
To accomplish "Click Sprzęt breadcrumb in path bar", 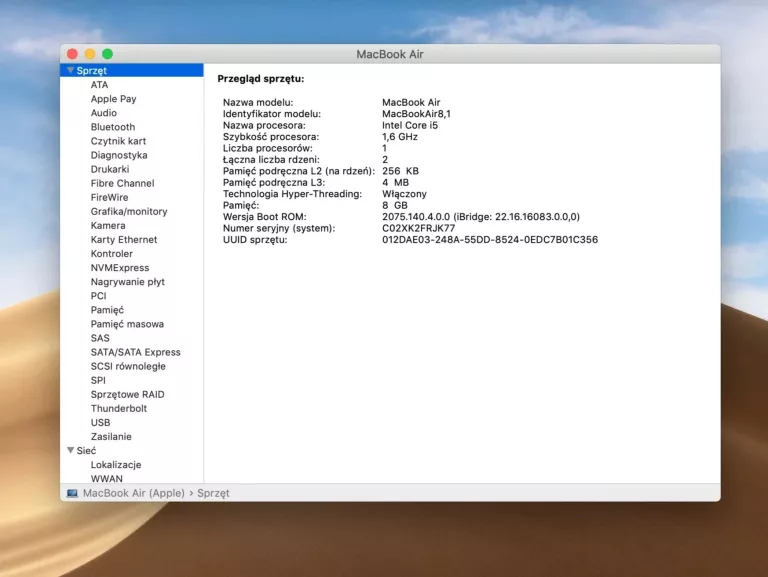I will tap(213, 493).
